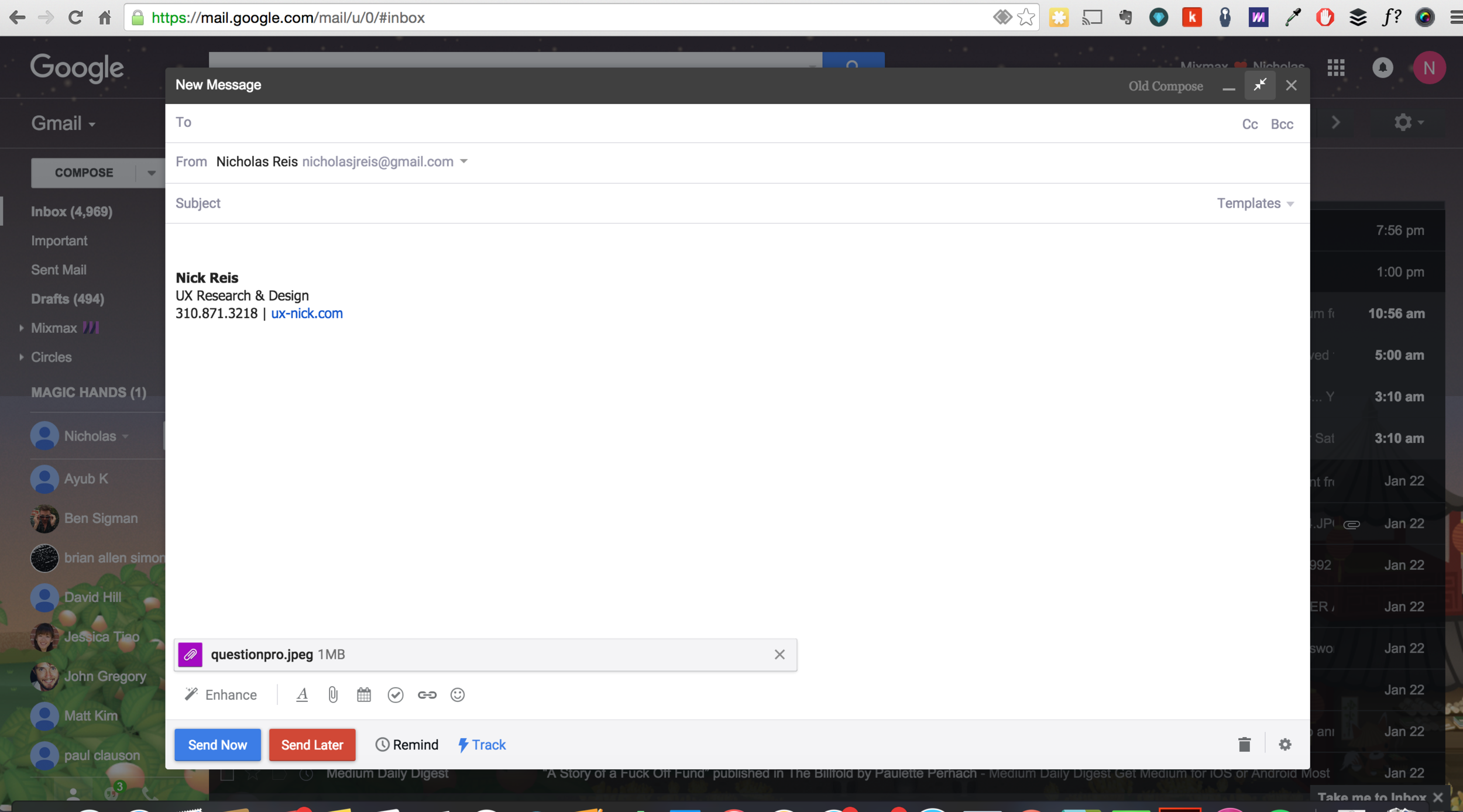This screenshot has width=1463, height=812.
Task: Click Send Later button
Action: (x=312, y=744)
